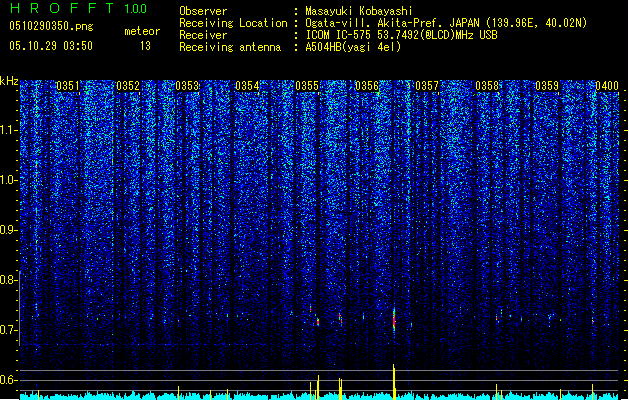Click the 0353 time marker
This screenshot has height=400, width=629.
(187, 86)
